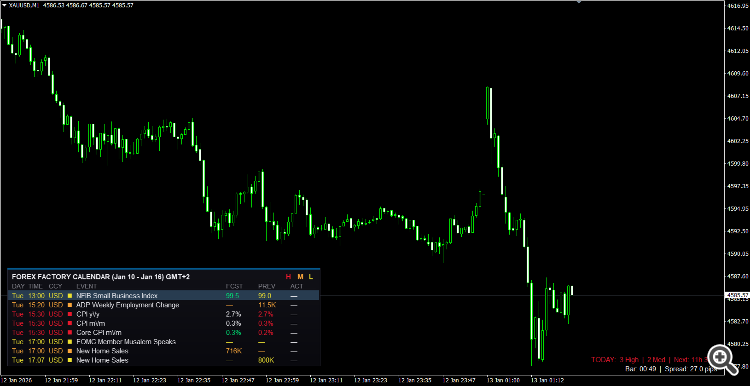This screenshot has width=750, height=386.
Task: Click the red impact square for Core CPI m/m
Action: (x=70, y=332)
